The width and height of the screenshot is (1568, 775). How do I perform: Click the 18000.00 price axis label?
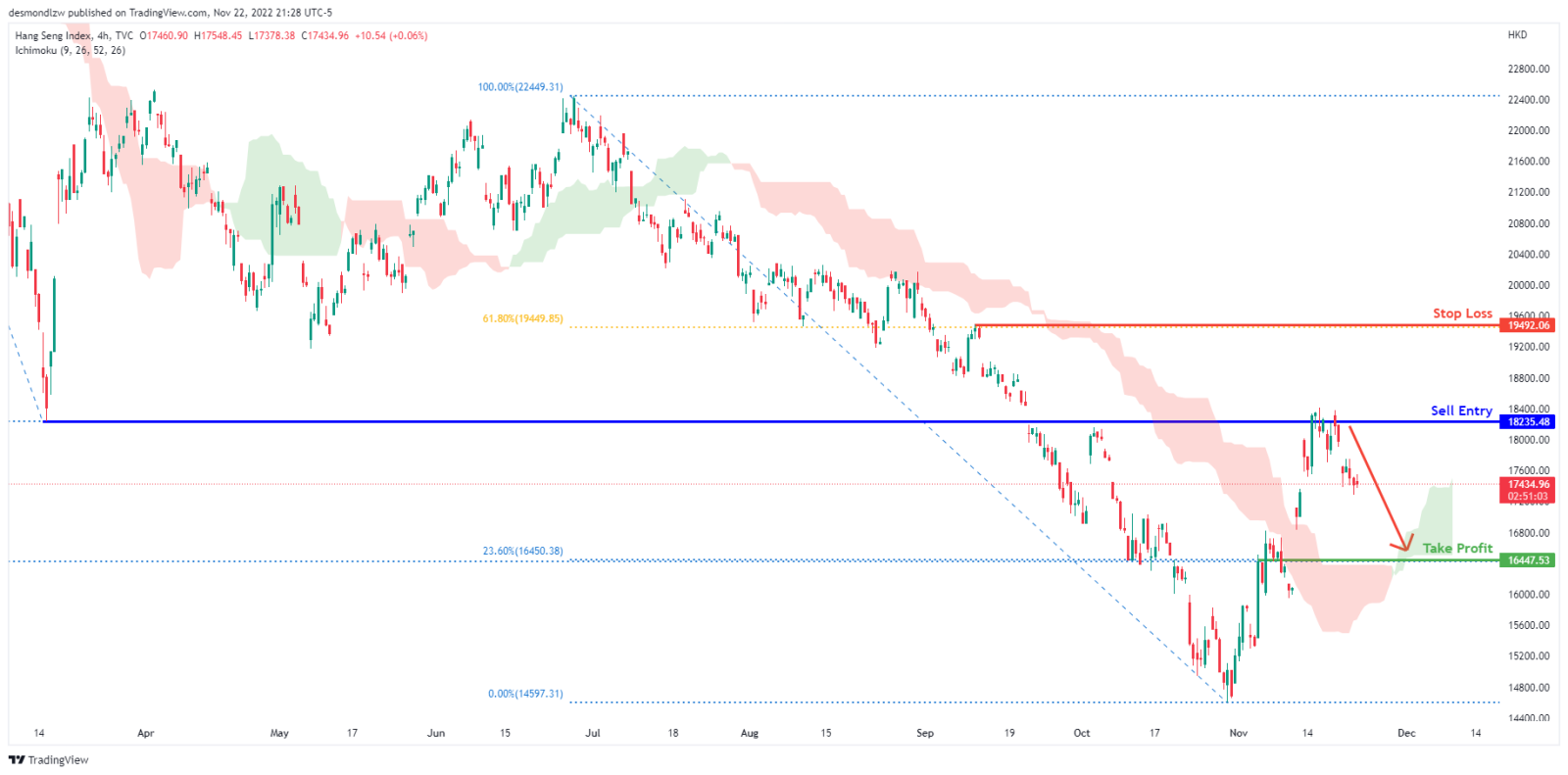coord(1529,440)
